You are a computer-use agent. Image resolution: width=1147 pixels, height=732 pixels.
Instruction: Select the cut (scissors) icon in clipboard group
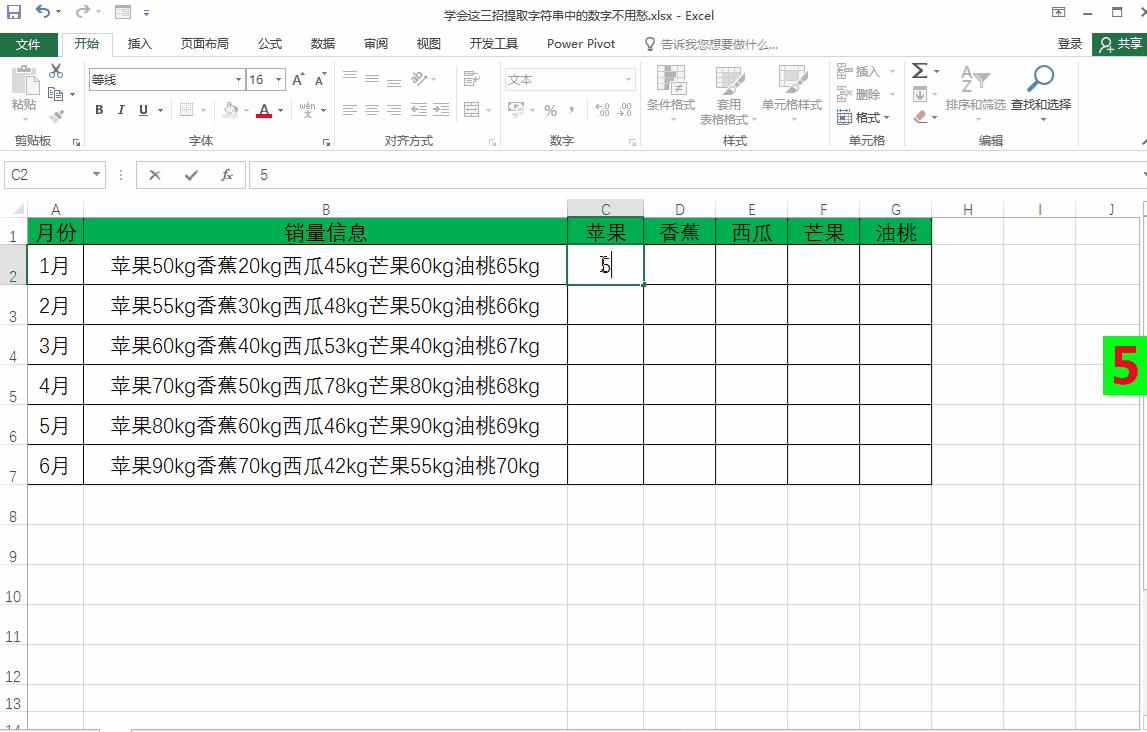click(57, 70)
